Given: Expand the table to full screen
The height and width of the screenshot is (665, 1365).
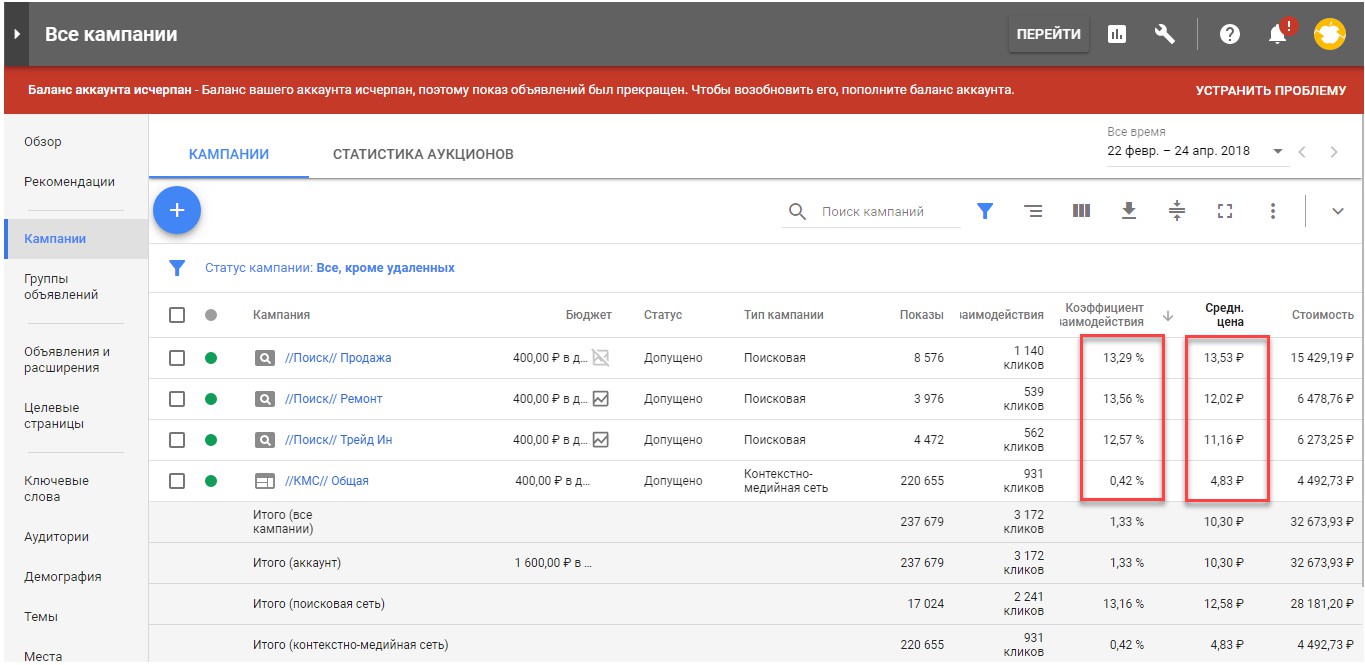Looking at the screenshot, I should pos(1225,211).
